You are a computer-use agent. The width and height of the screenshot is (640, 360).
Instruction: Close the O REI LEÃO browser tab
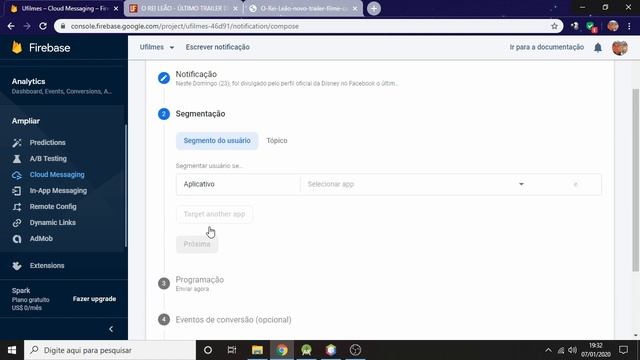point(235,9)
